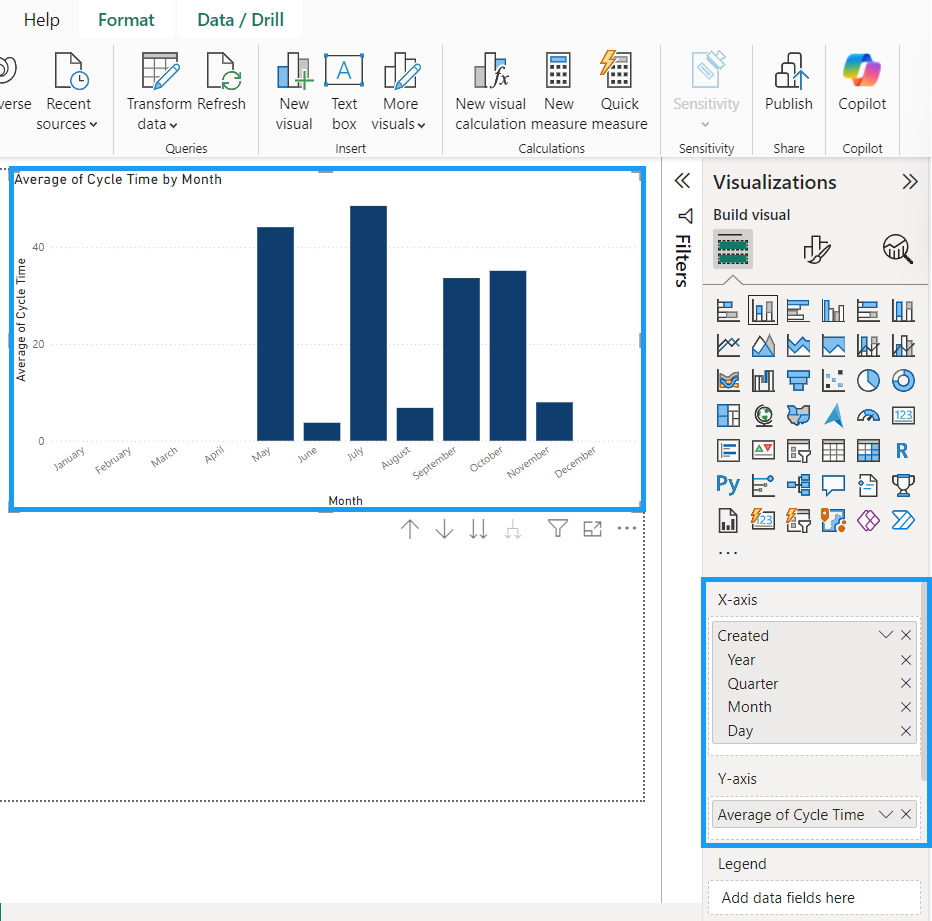Expand the More visuals dropdown
932x921 pixels.
tap(400, 92)
